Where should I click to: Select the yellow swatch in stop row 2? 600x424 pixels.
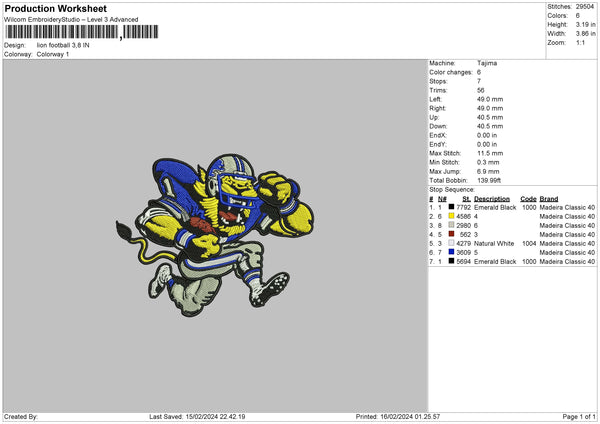point(451,216)
